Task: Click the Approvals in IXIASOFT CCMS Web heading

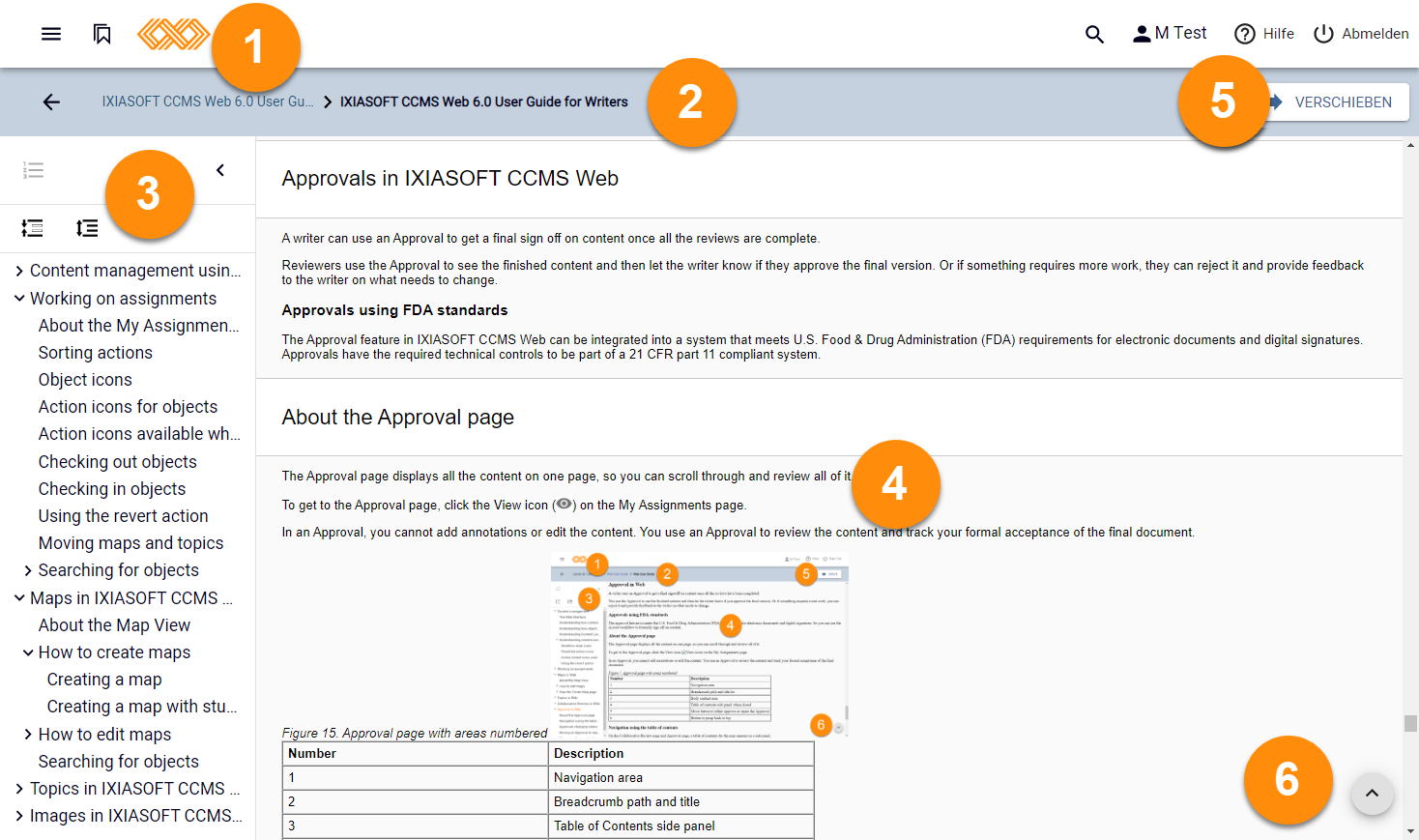Action: 450,179
